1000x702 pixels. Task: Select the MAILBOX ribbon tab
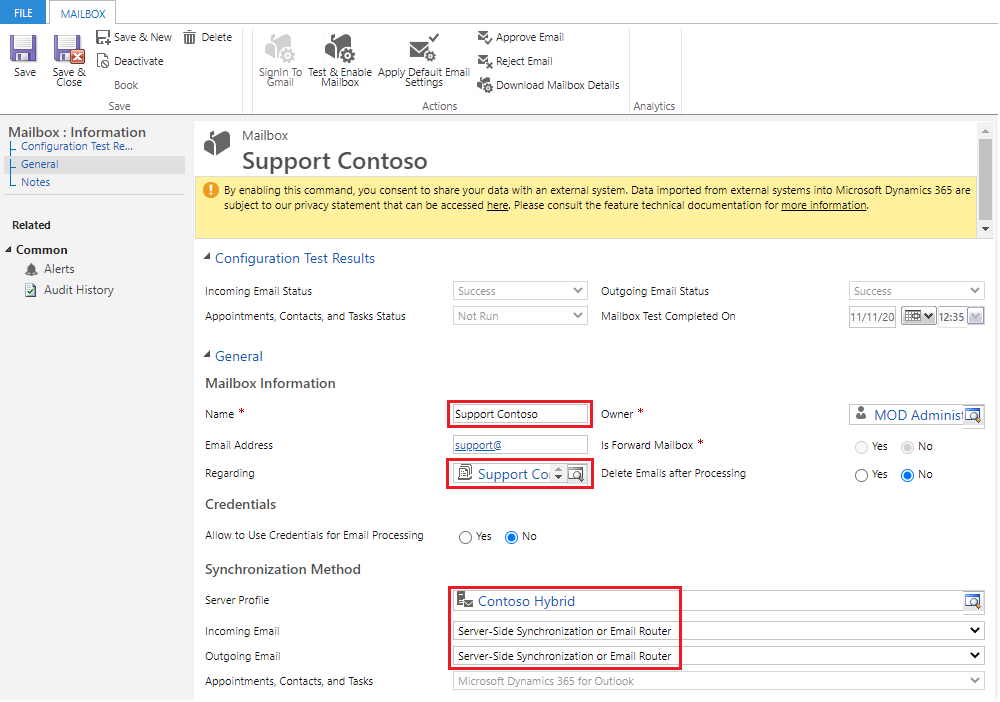click(83, 13)
